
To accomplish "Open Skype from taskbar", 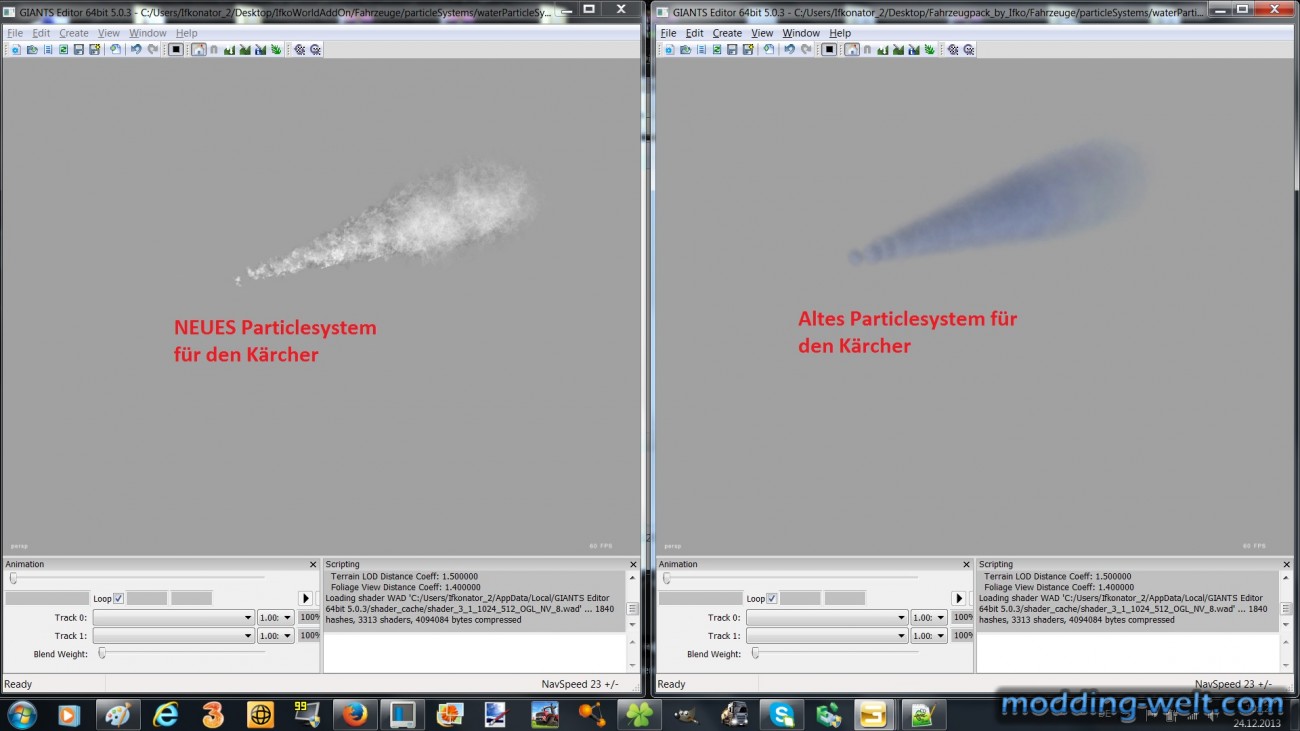I will [782, 715].
